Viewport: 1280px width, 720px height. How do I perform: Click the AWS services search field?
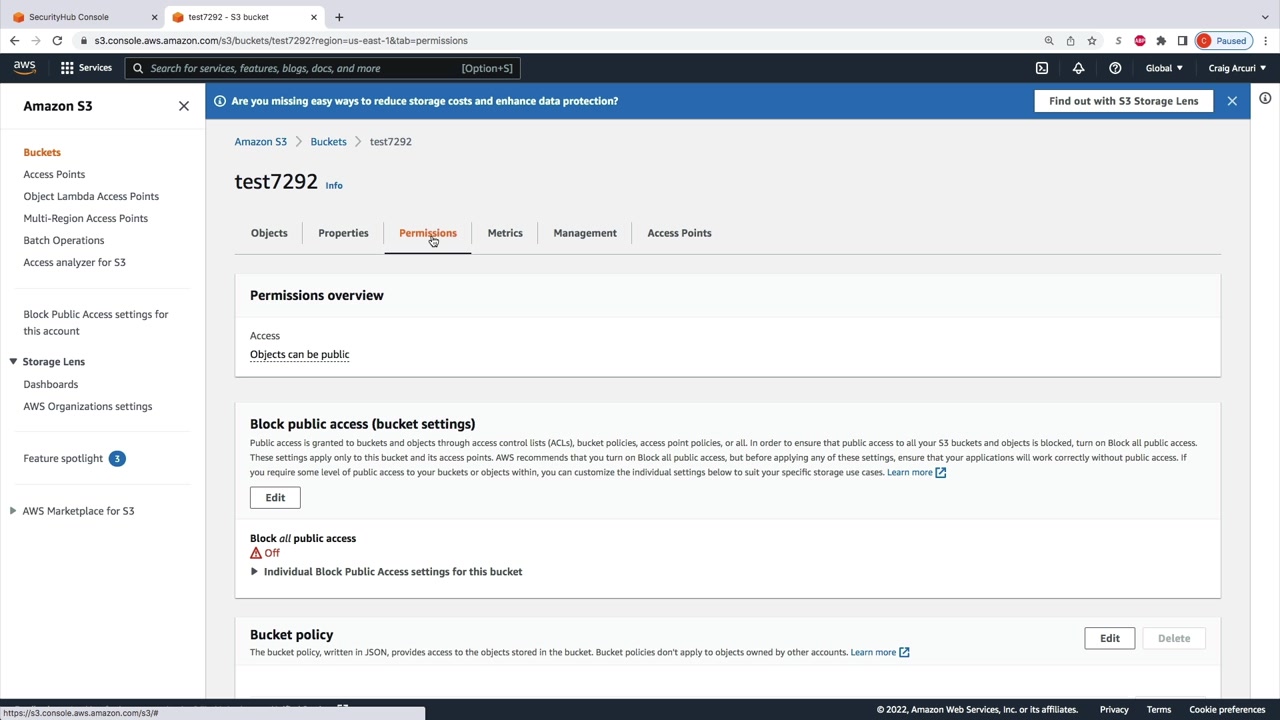pos(322,68)
